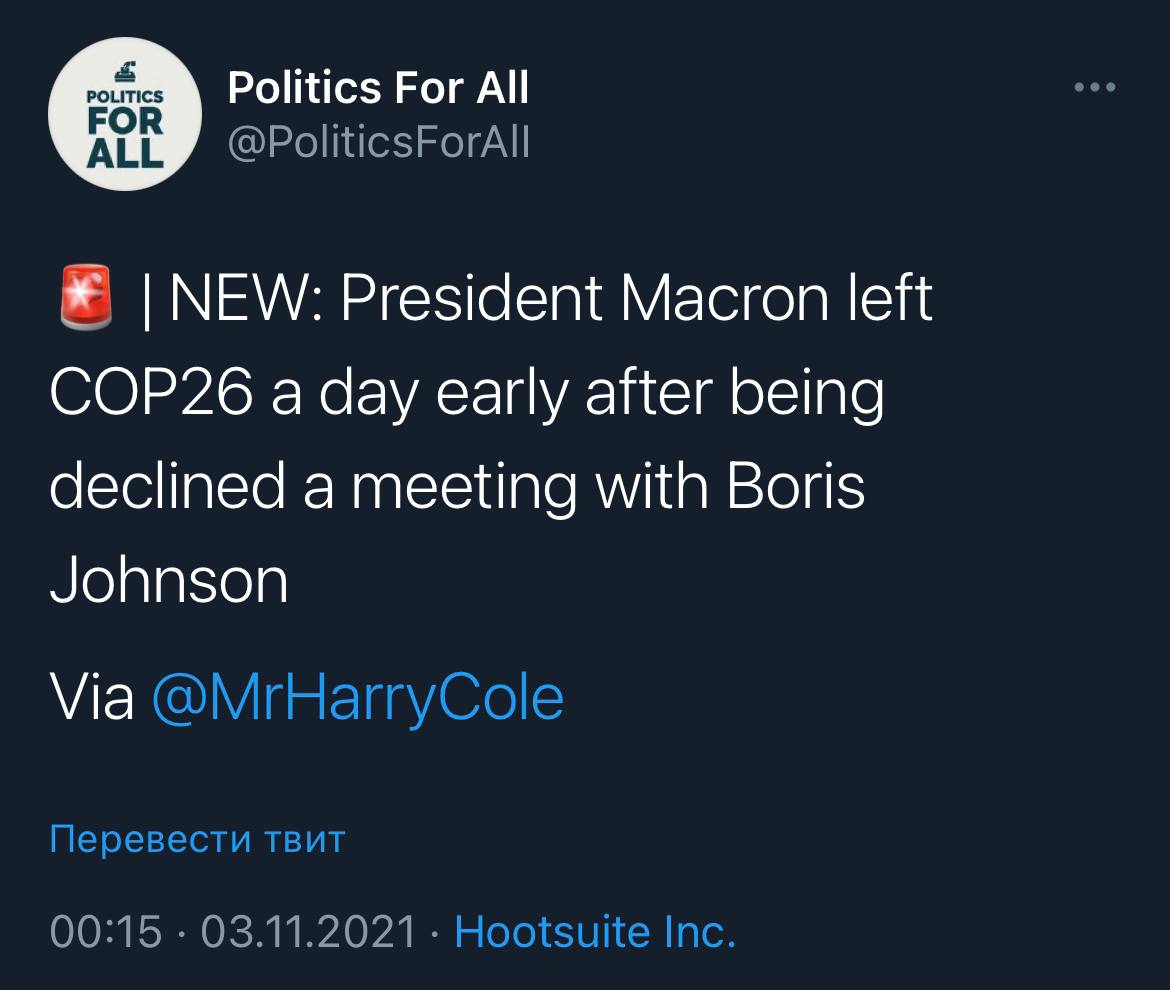
Task: Click the 00:15 tweet time
Action: (x=105, y=932)
